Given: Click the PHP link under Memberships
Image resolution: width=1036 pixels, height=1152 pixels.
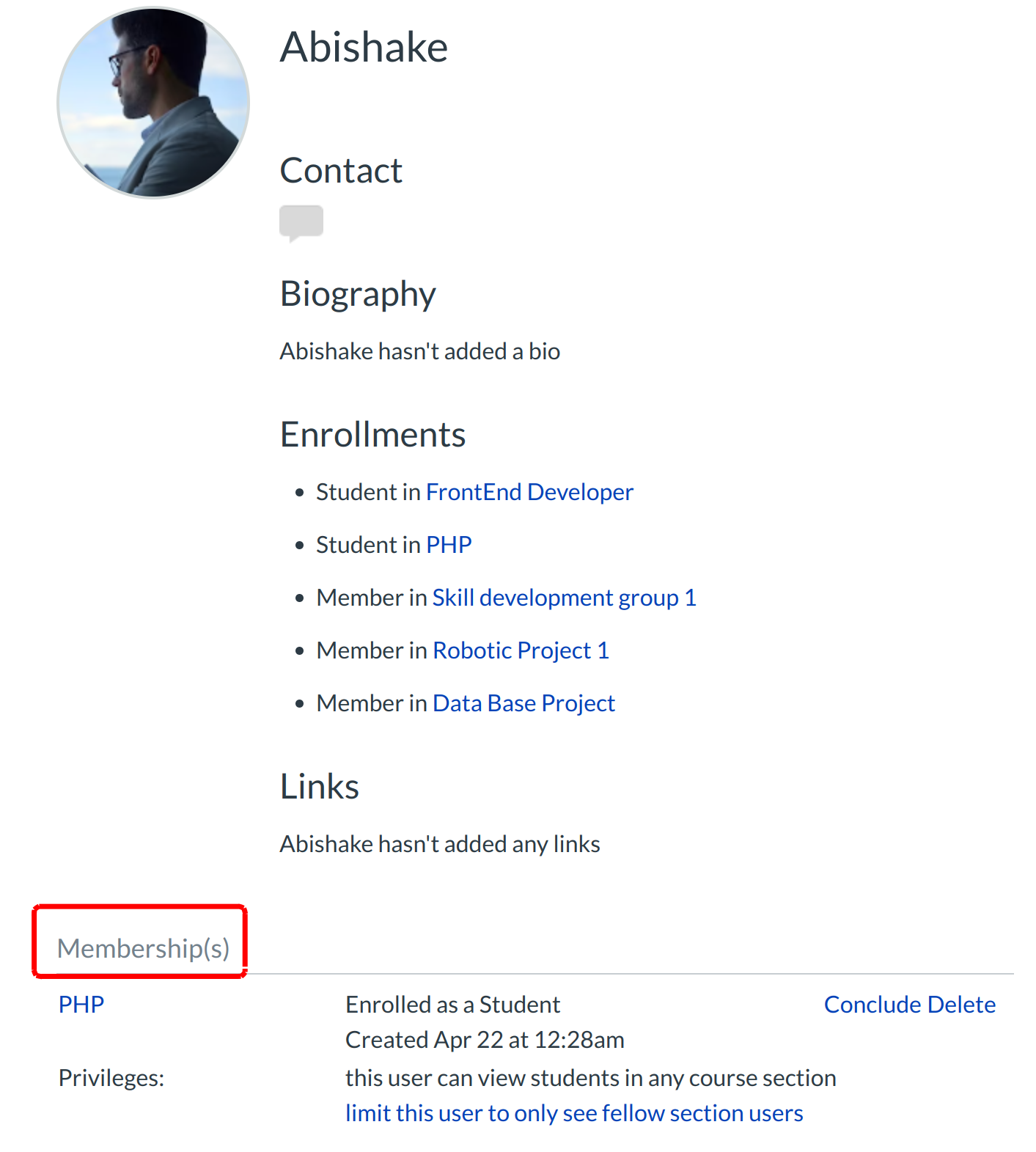Looking at the screenshot, I should (x=81, y=1004).
